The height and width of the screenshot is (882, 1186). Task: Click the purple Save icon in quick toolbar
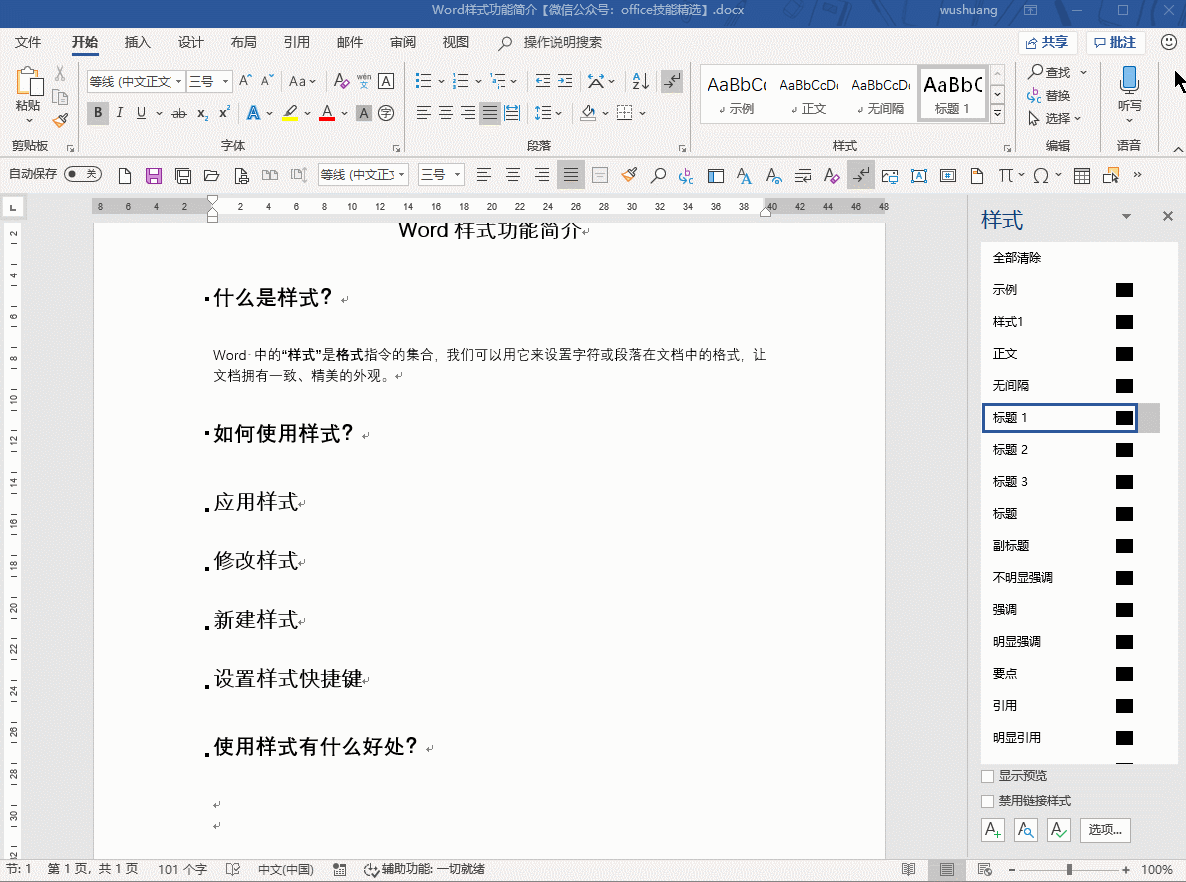coord(154,176)
